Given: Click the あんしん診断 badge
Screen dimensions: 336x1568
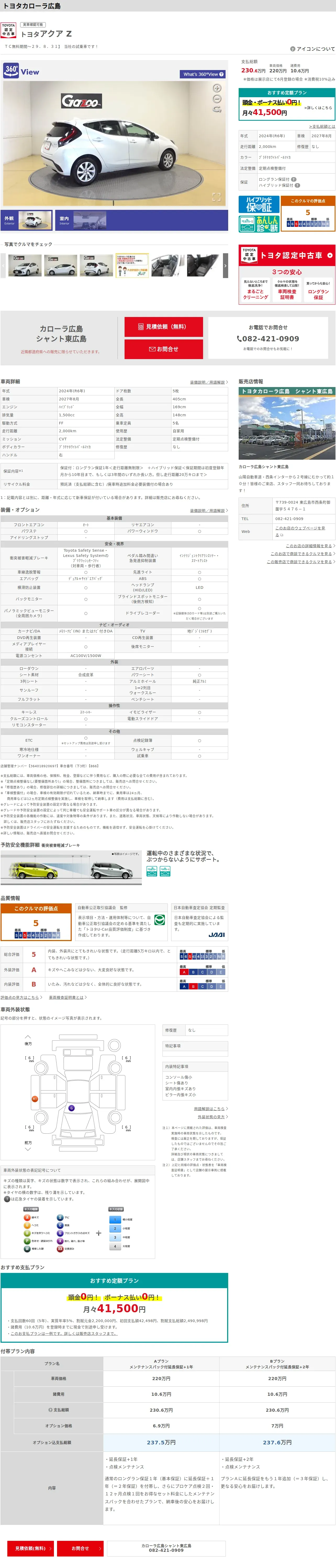Looking at the screenshot, I should tap(259, 223).
